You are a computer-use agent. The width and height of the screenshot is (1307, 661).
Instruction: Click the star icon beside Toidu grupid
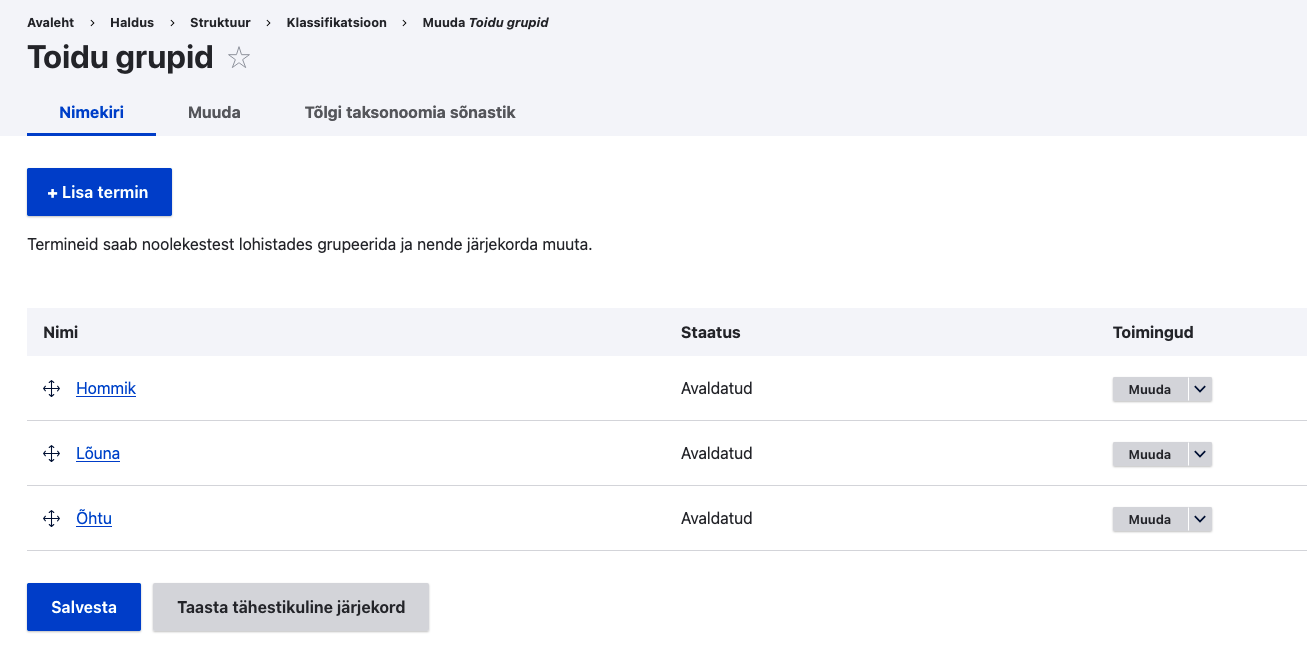239,58
